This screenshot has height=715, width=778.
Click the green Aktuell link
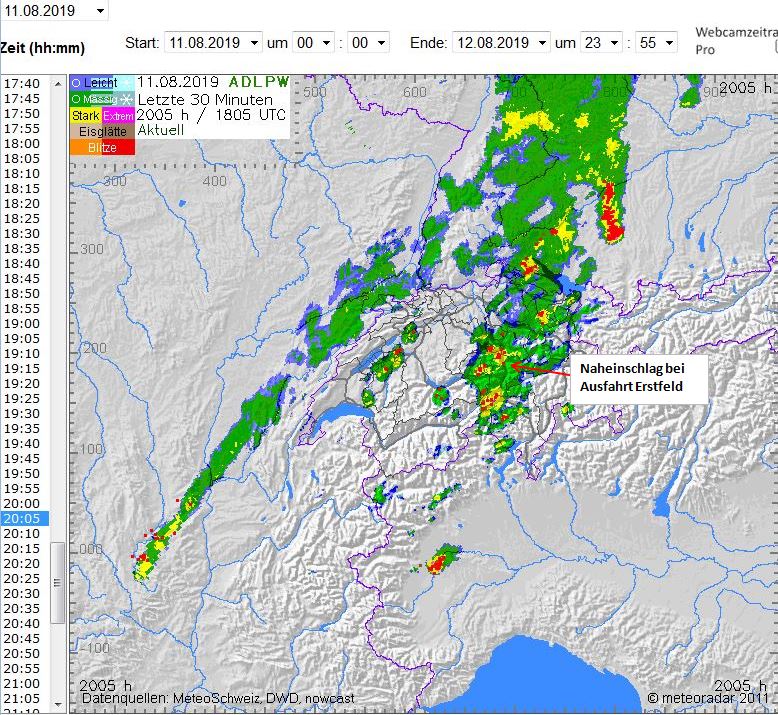pos(159,130)
